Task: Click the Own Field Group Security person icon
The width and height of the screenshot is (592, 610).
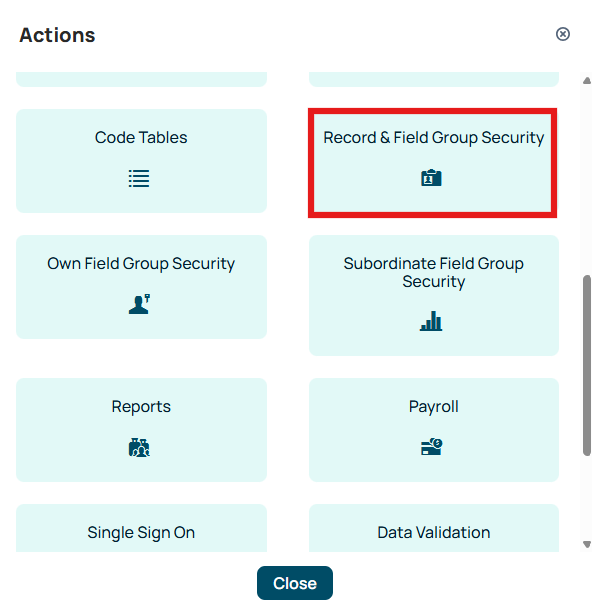Action: pyautogui.click(x=140, y=304)
